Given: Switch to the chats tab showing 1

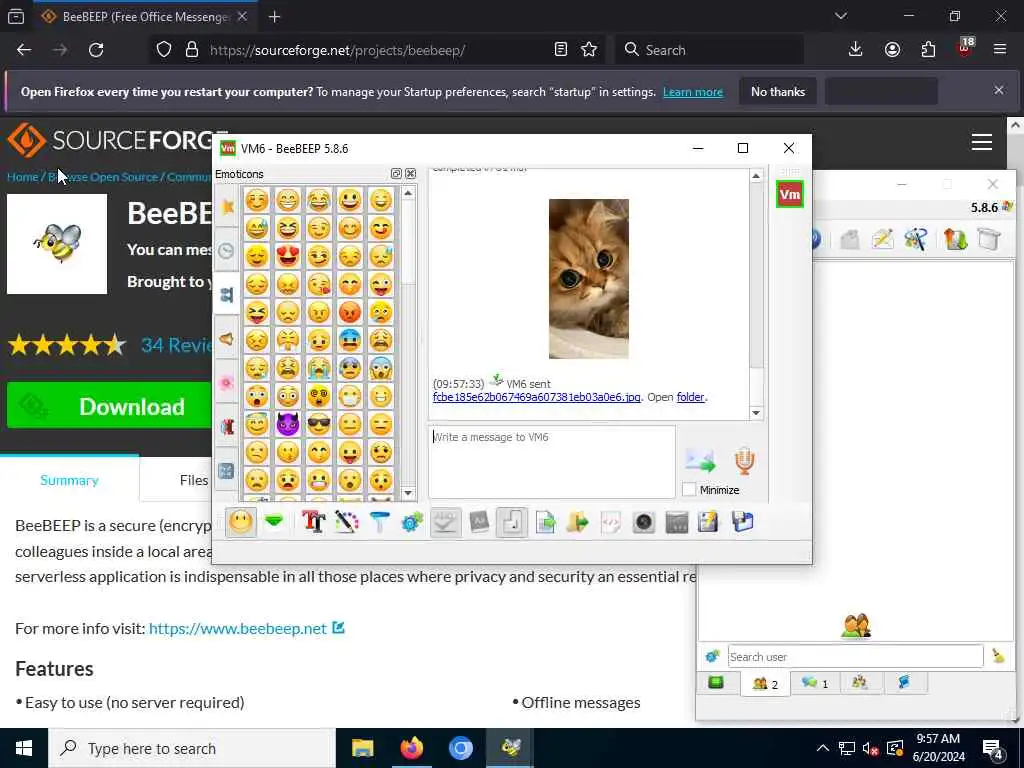Looking at the screenshot, I should pyautogui.click(x=815, y=683).
